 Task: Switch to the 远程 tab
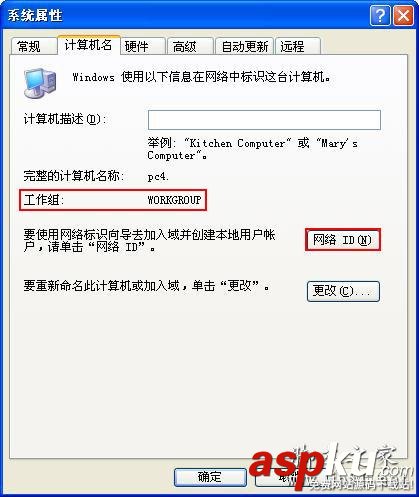click(x=298, y=46)
